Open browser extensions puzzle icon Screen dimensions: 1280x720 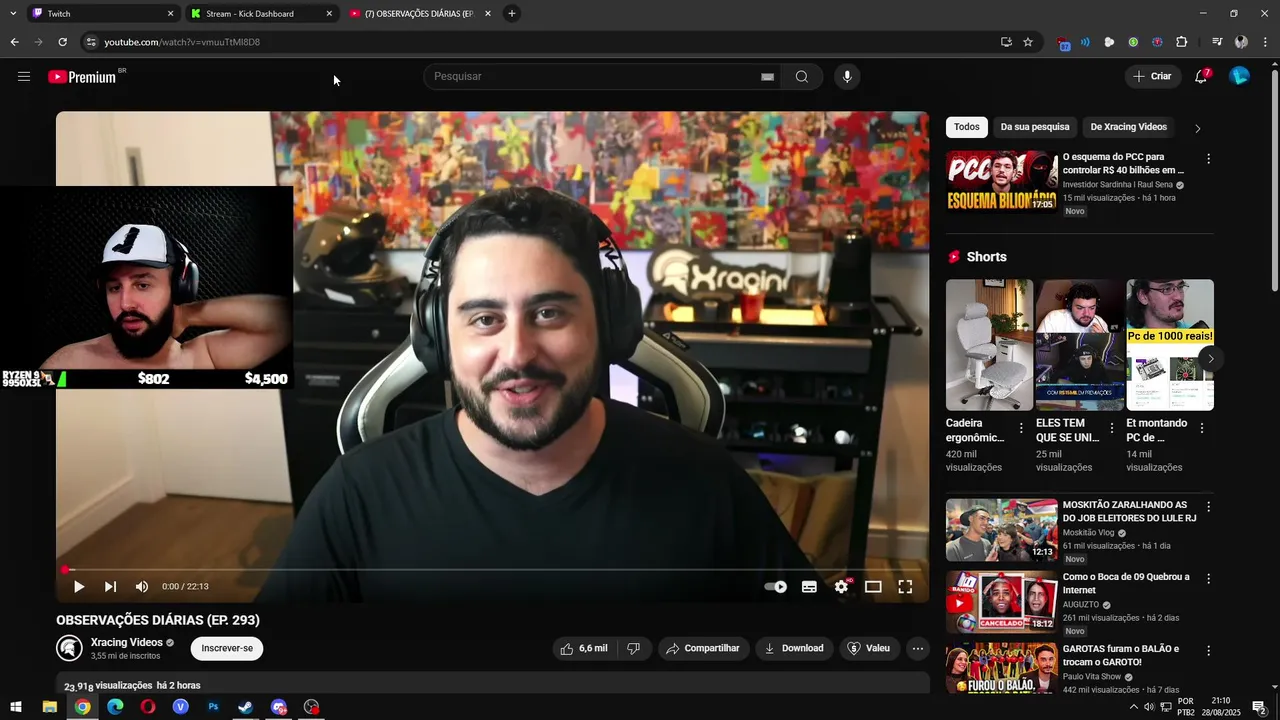tap(1181, 42)
